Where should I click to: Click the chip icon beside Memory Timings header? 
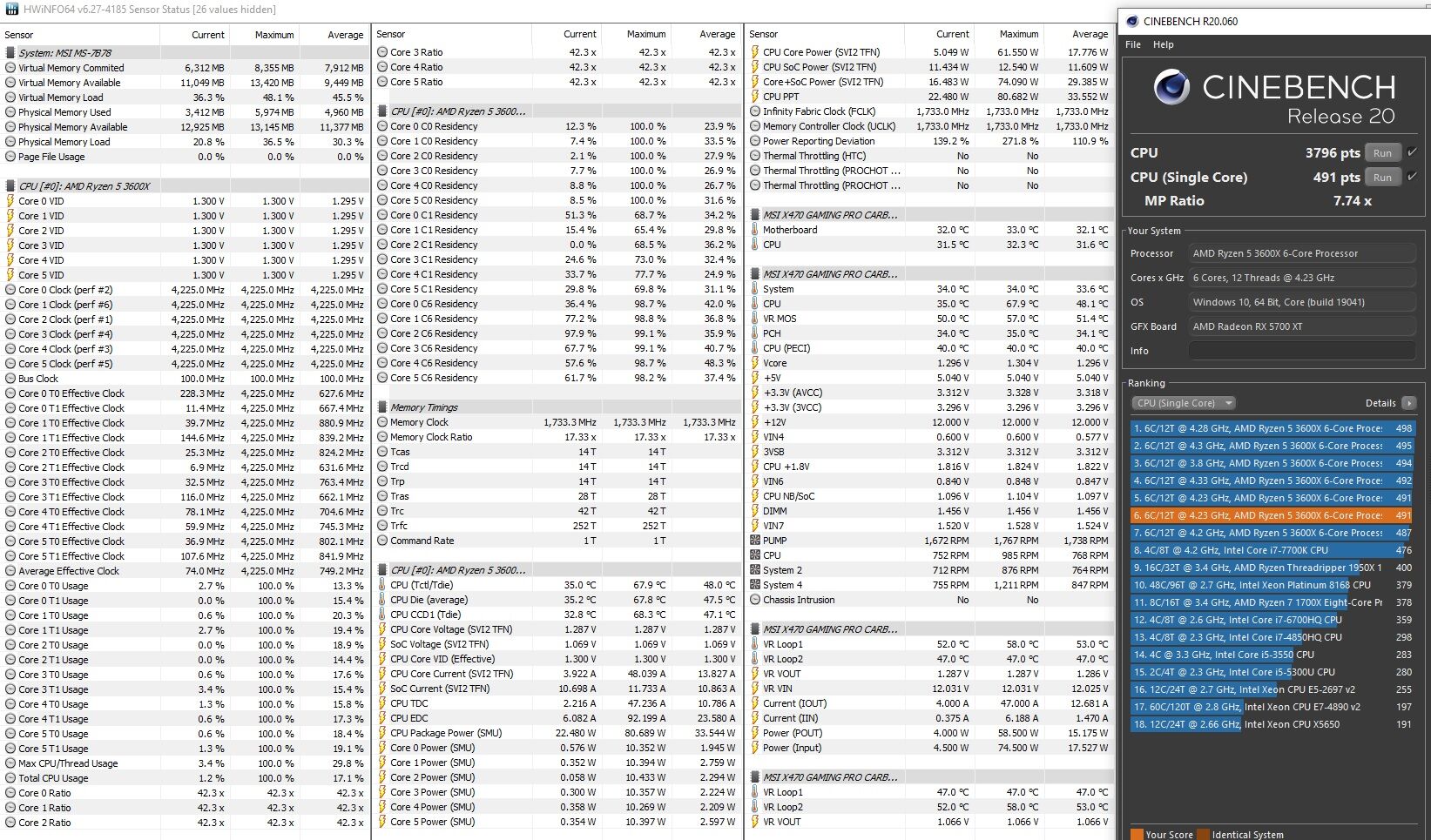[382, 407]
